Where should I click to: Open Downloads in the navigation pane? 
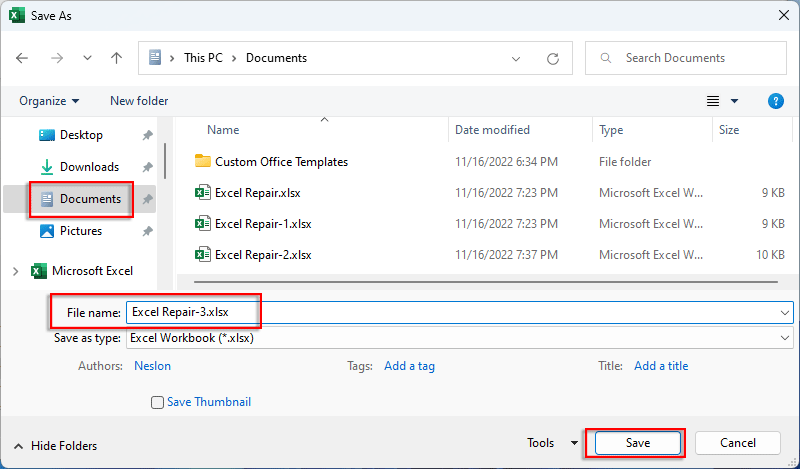pos(88,167)
